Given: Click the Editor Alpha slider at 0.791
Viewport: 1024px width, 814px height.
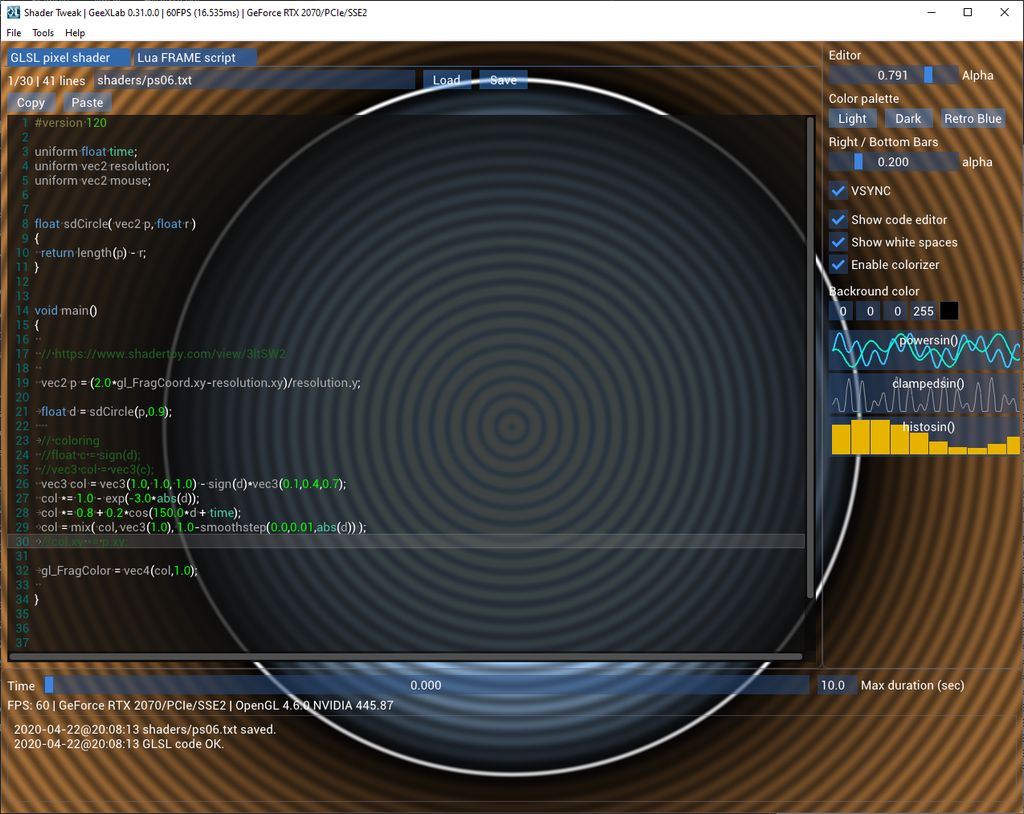Looking at the screenshot, I should (x=893, y=75).
